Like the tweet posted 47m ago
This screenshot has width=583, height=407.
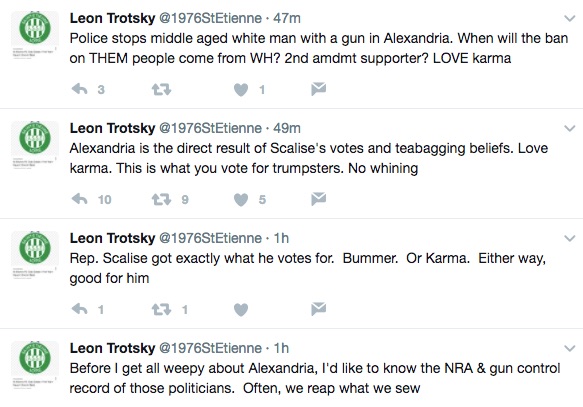point(241,90)
